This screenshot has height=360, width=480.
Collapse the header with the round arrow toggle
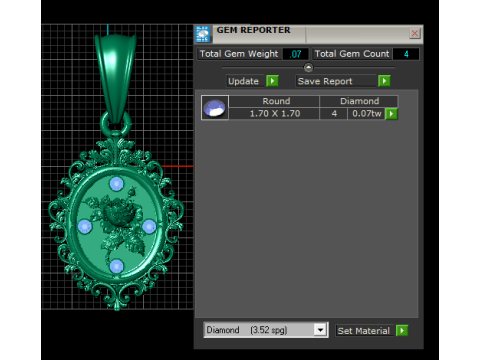pyautogui.click(x=308, y=67)
